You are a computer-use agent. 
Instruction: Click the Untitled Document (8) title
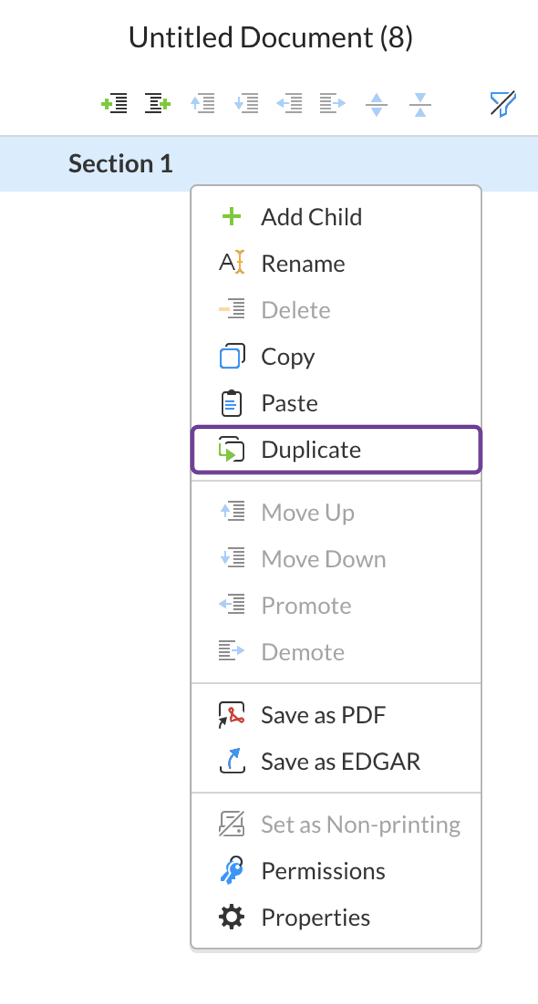pyautogui.click(x=270, y=38)
